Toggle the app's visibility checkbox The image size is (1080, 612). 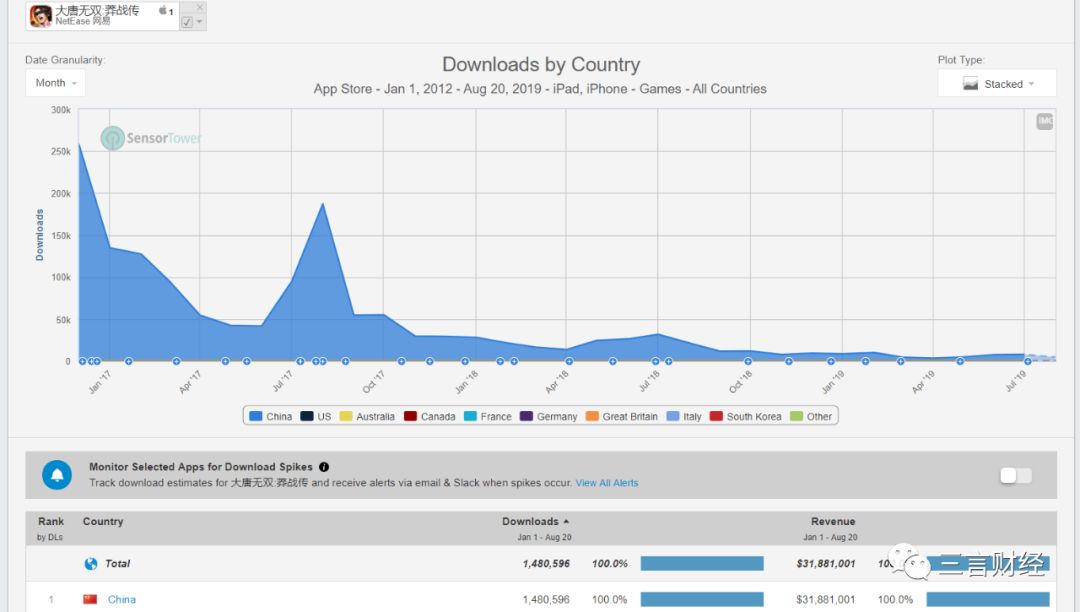point(187,22)
